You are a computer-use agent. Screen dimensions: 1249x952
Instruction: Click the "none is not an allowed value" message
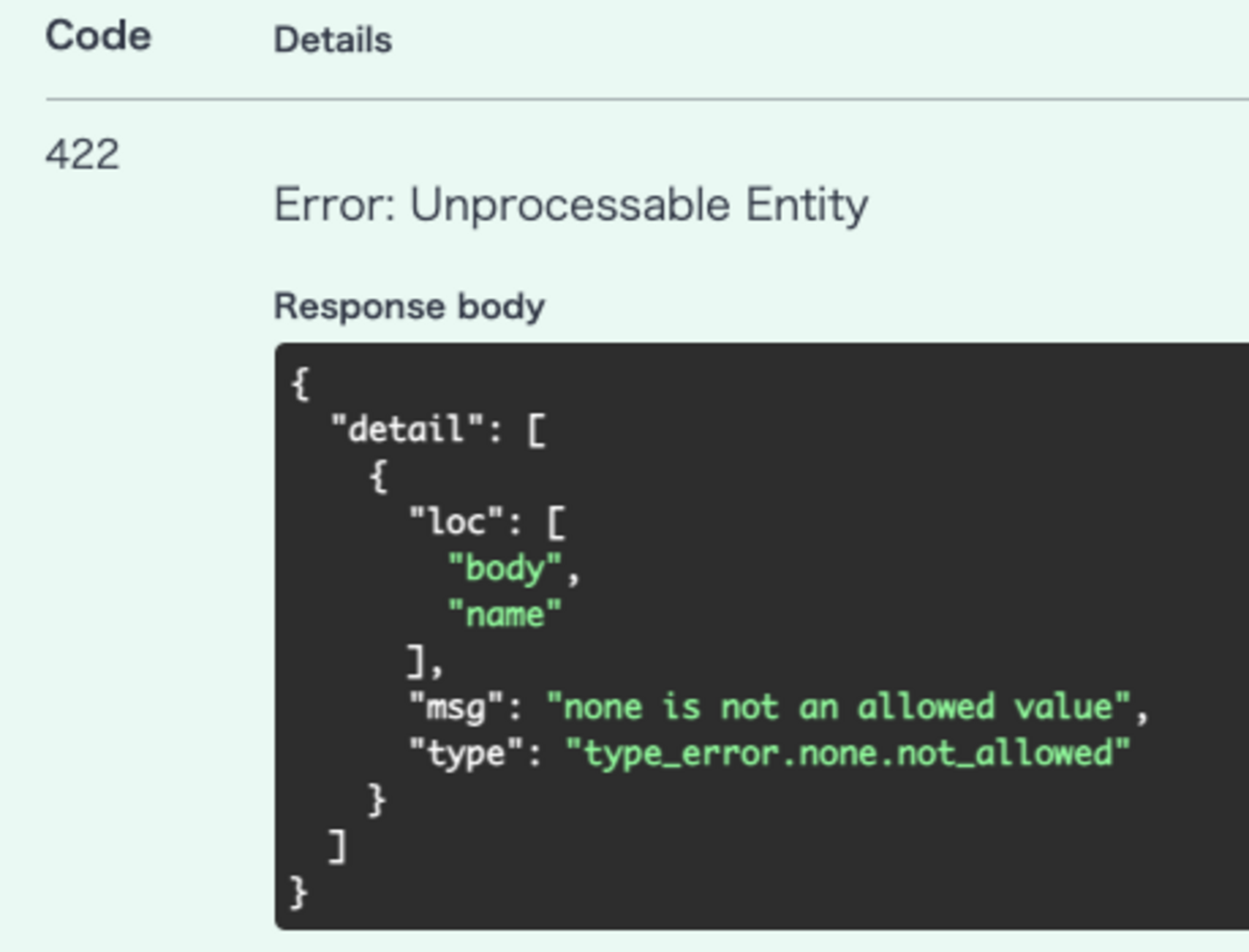click(x=838, y=707)
